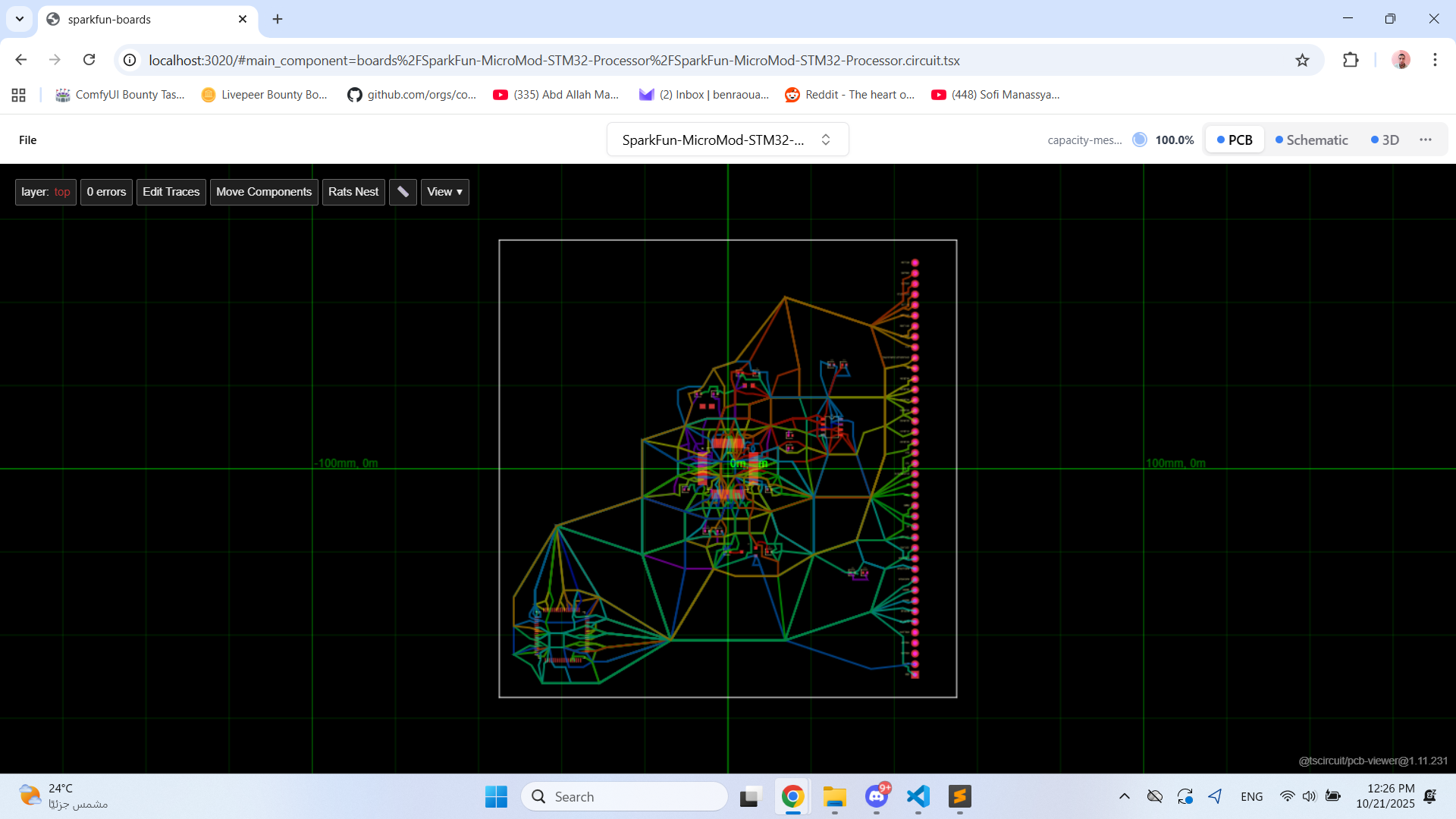Open Visual Studio Code from taskbar

918,796
